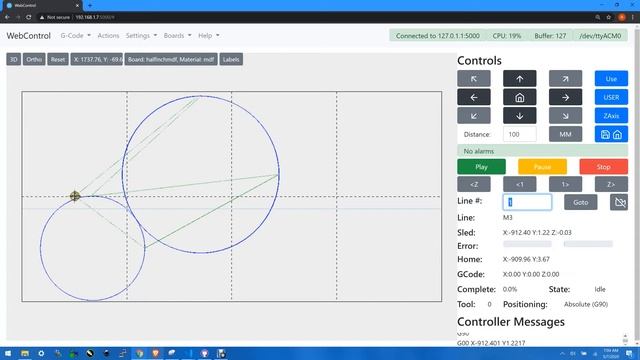Select the WebControl browser tab

tap(41, 5)
